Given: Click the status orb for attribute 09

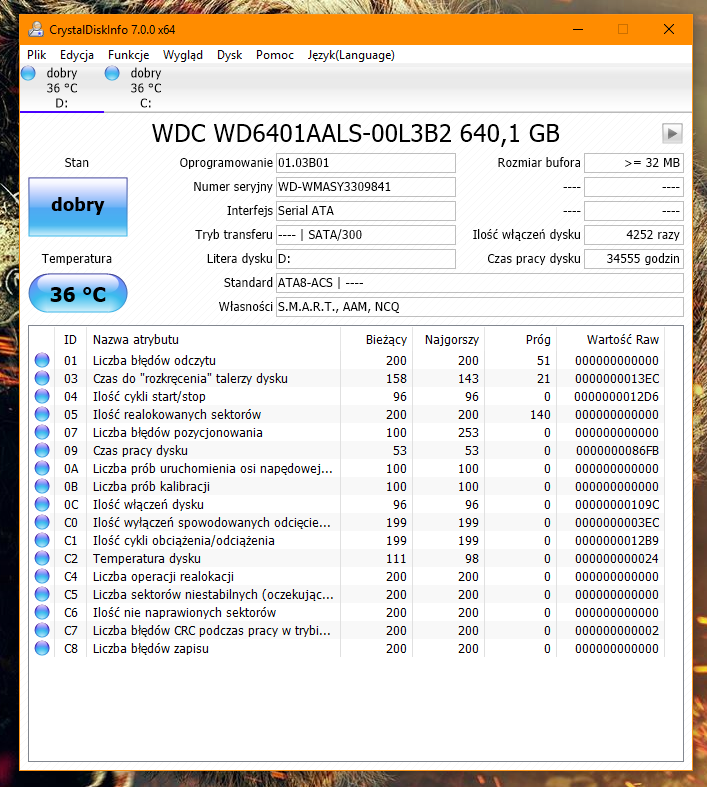Looking at the screenshot, I should click(x=42, y=451).
